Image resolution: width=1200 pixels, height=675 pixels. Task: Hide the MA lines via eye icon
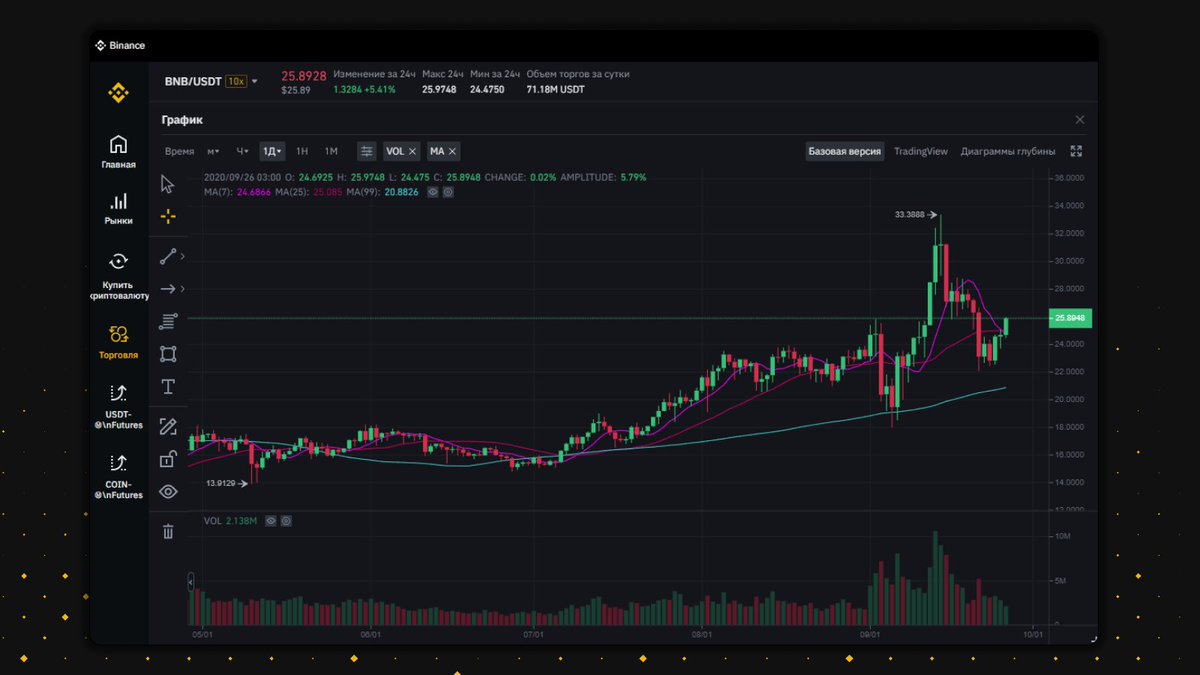pyautogui.click(x=433, y=191)
